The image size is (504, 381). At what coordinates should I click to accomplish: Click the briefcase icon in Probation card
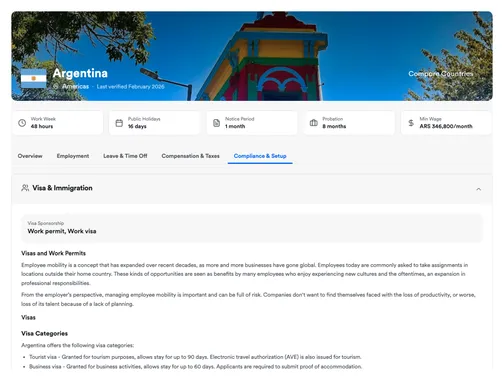click(314, 123)
